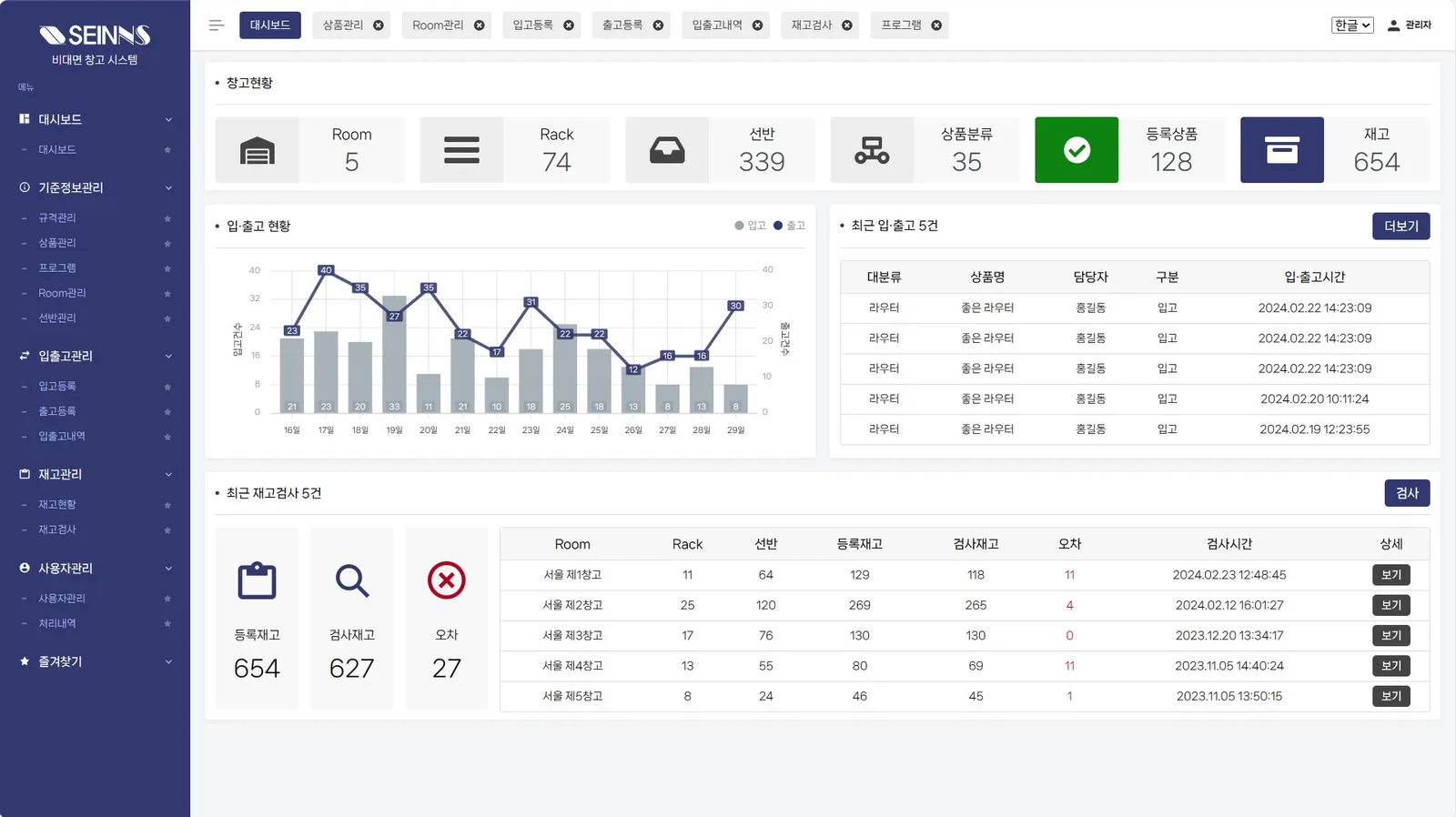
Task: Click the green 등록상품 checkmark icon
Action: [x=1077, y=150]
